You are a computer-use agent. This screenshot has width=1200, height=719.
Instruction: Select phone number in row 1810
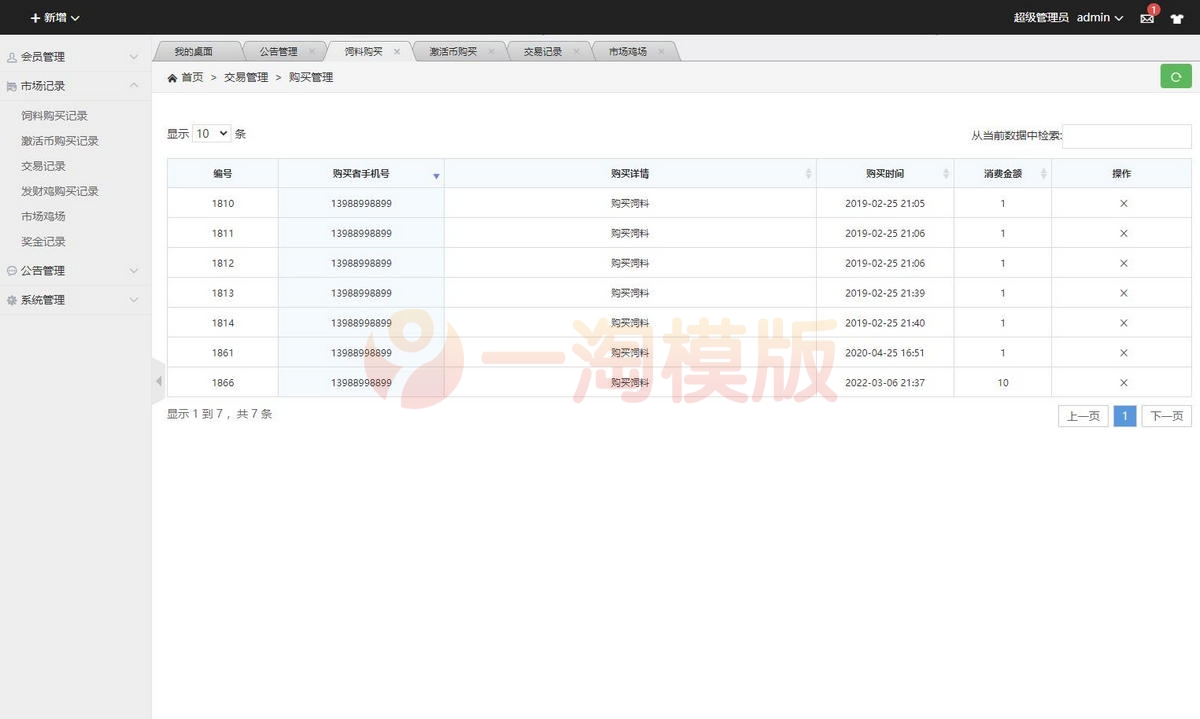tap(361, 203)
